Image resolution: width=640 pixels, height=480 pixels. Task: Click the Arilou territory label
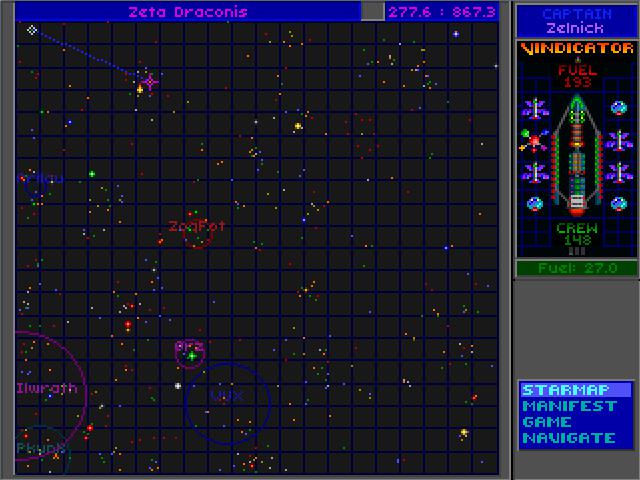pos(40,179)
